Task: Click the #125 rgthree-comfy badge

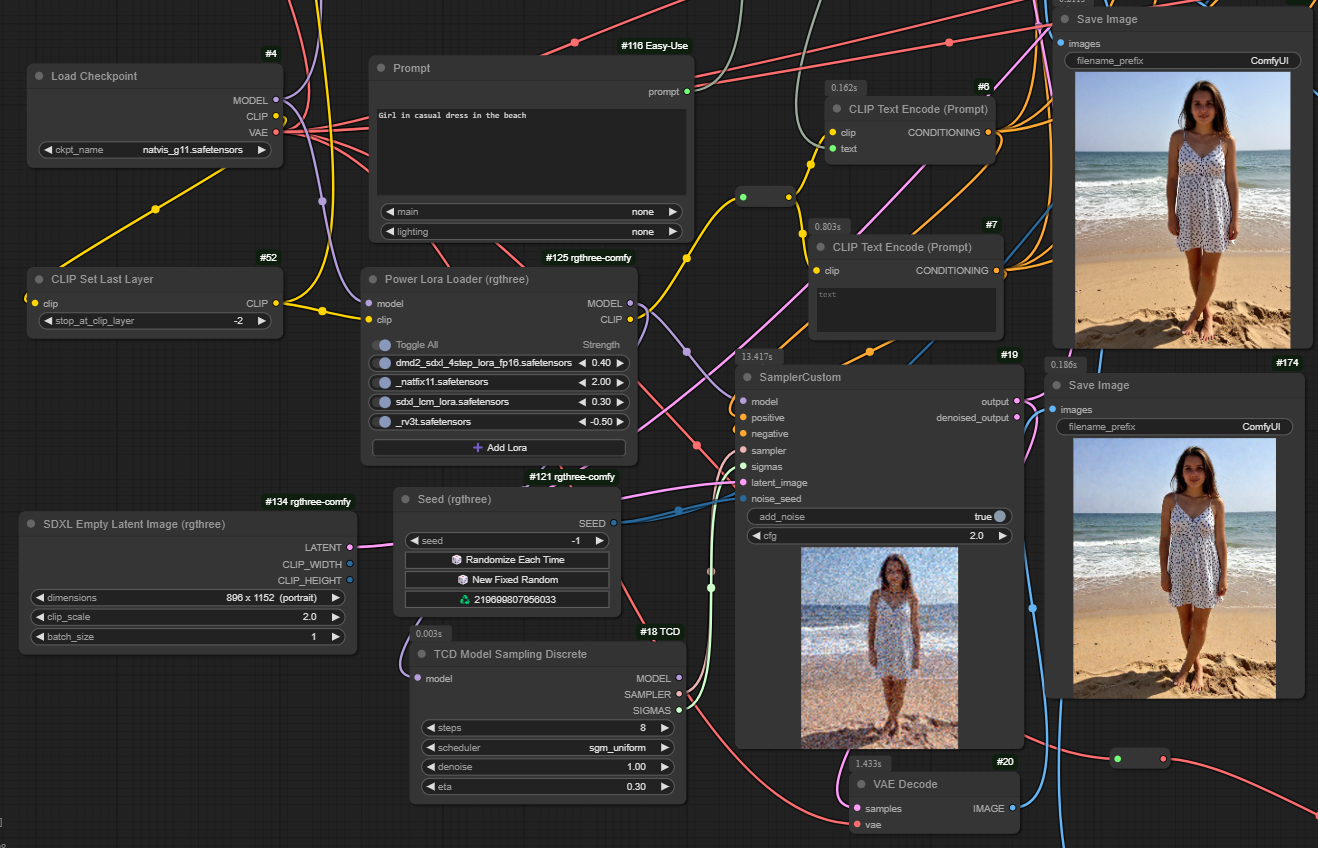Action: pyautogui.click(x=589, y=257)
